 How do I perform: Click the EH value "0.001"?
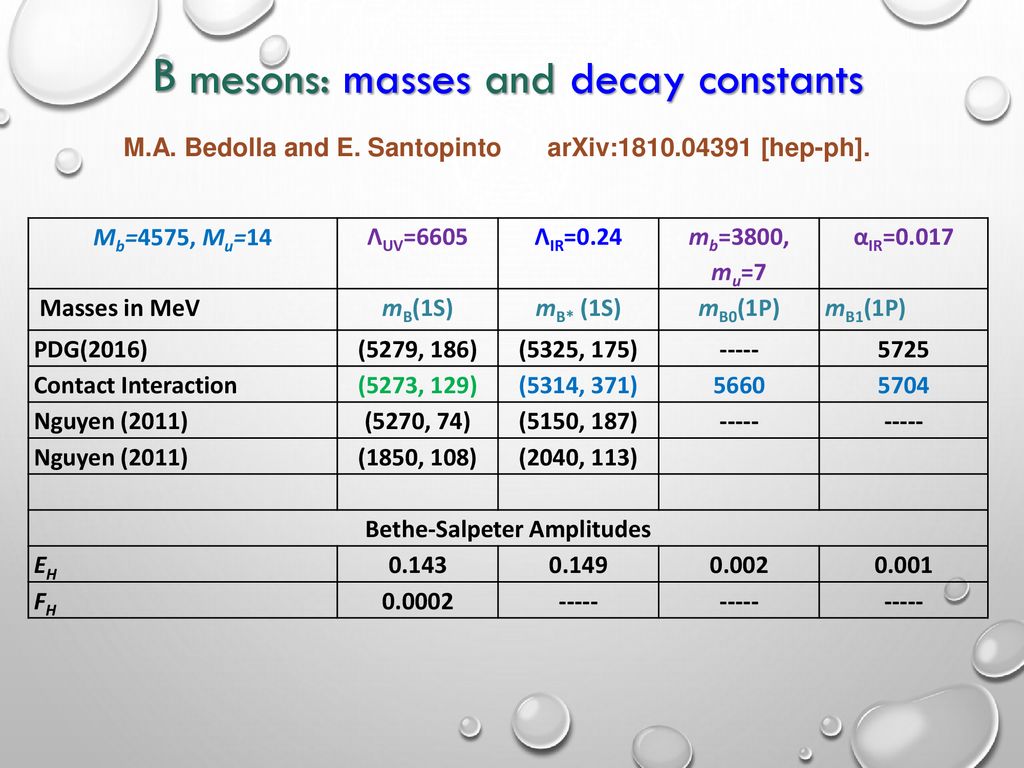pos(903,565)
